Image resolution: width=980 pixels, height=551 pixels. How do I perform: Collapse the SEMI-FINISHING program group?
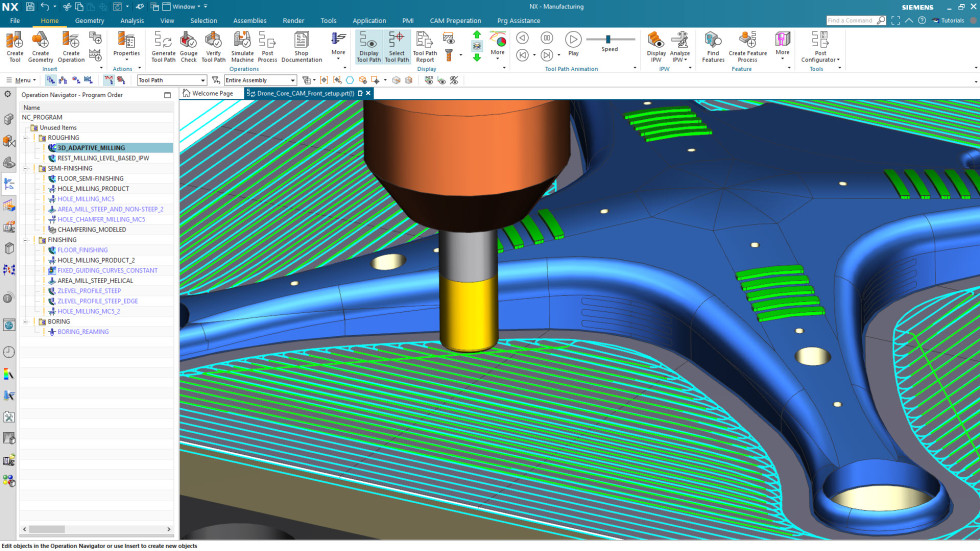click(x=27, y=168)
